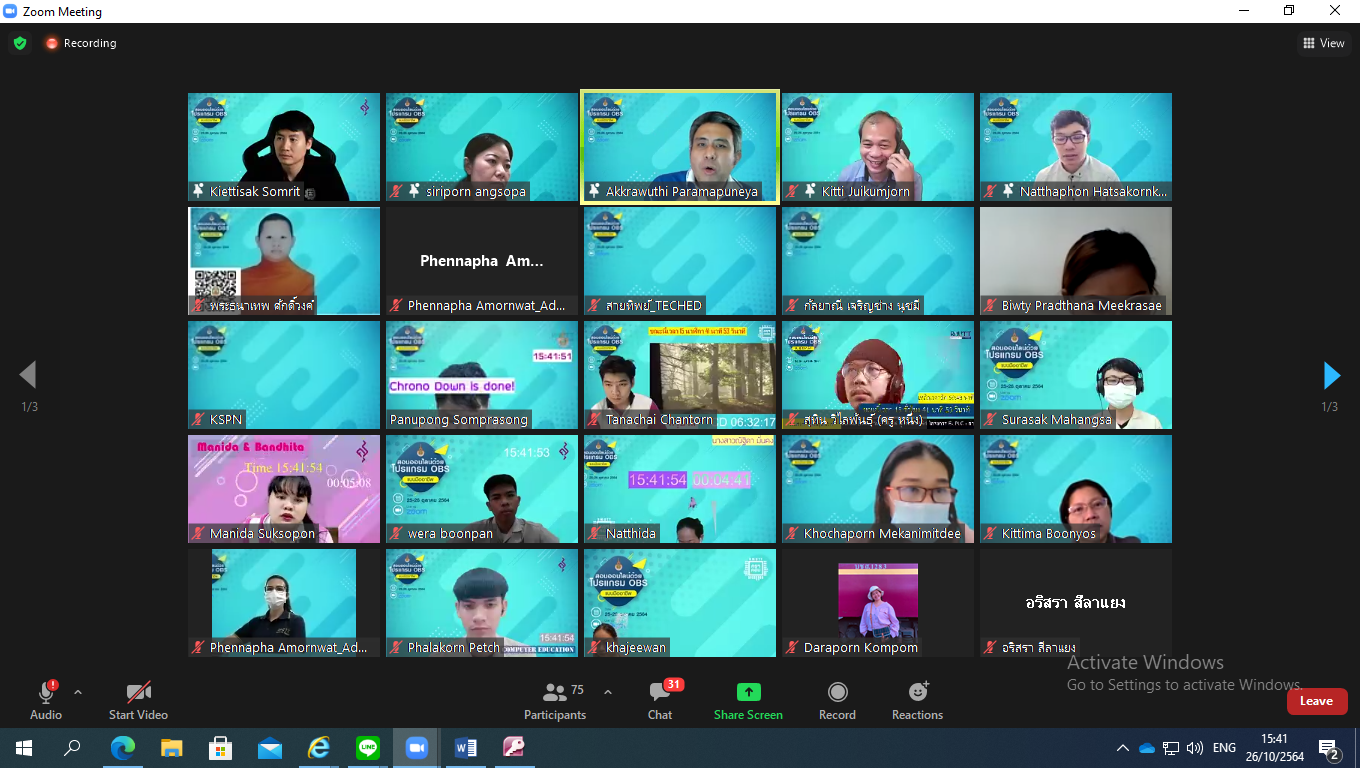Open Microsoft Edge from taskbar
Screen dimensions: 1360x768
point(122,747)
